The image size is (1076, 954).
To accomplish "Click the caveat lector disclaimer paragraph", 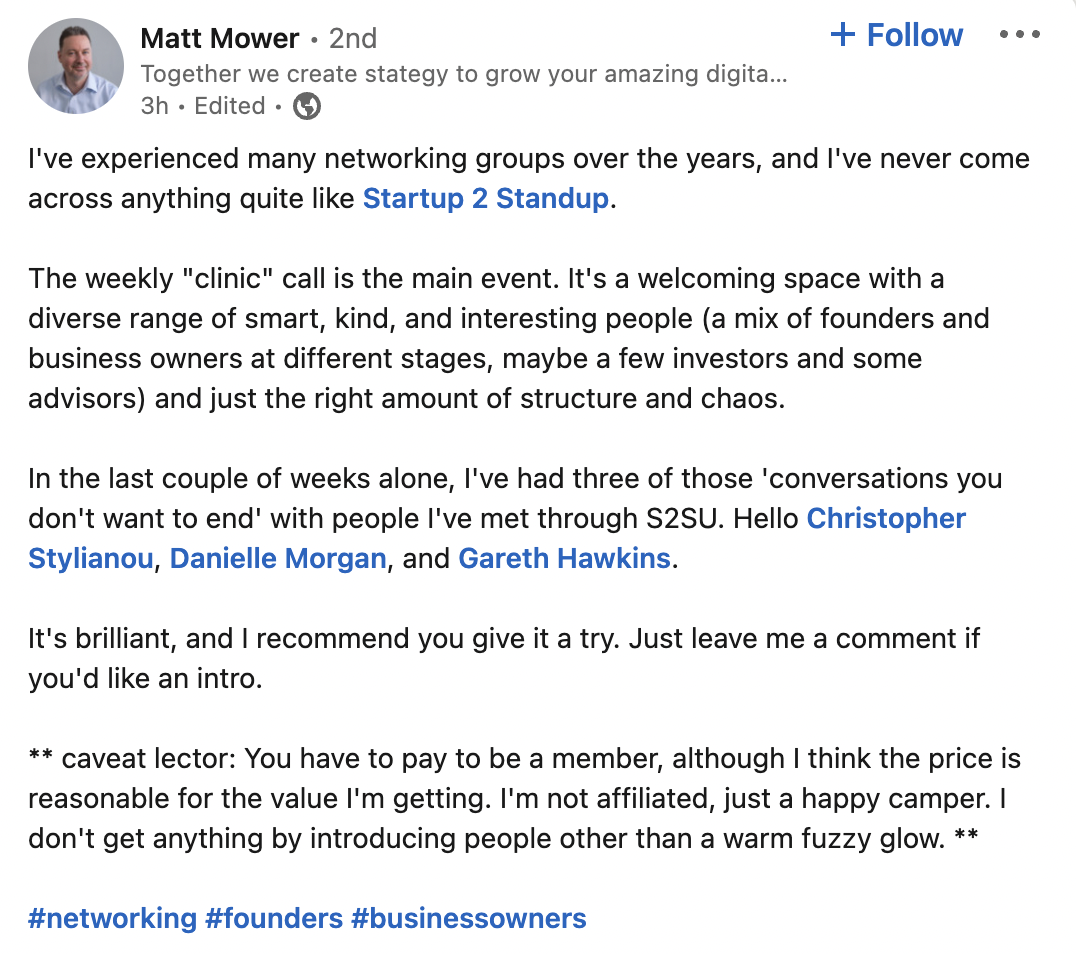I will 525,799.
